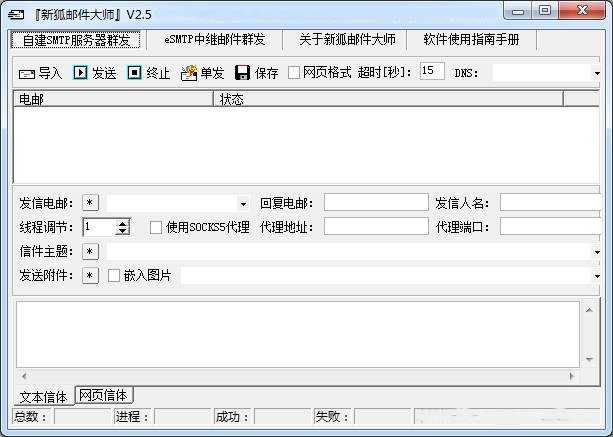613x437 pixels.
Task: Click the 电邮 column header
Action: (113, 99)
